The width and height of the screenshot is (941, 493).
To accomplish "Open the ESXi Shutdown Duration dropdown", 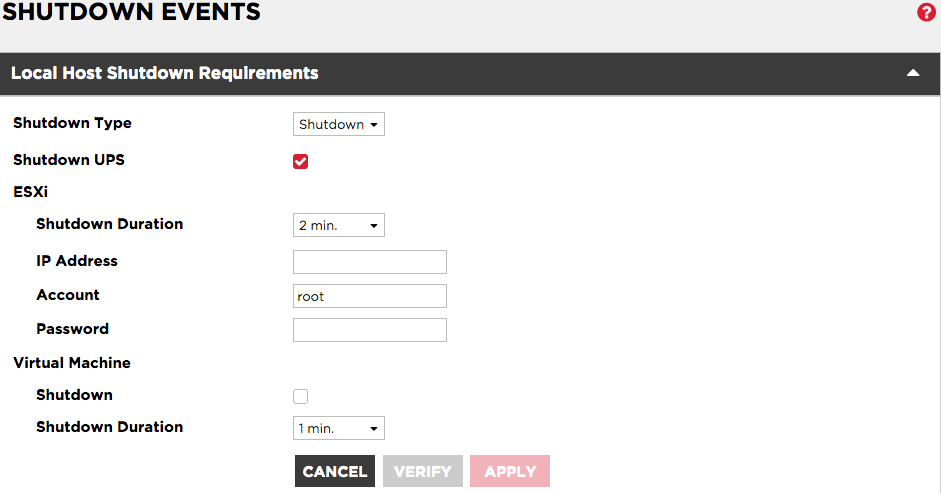I will pos(339,225).
